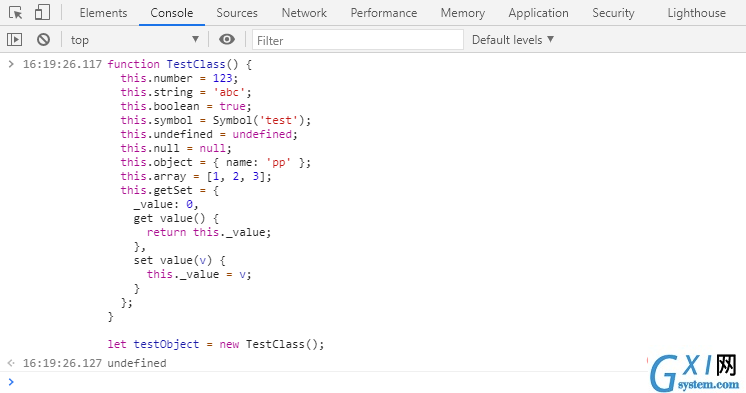Click the 'let testObject = new TestClass();' line
The width and height of the screenshot is (746, 393).
216,344
